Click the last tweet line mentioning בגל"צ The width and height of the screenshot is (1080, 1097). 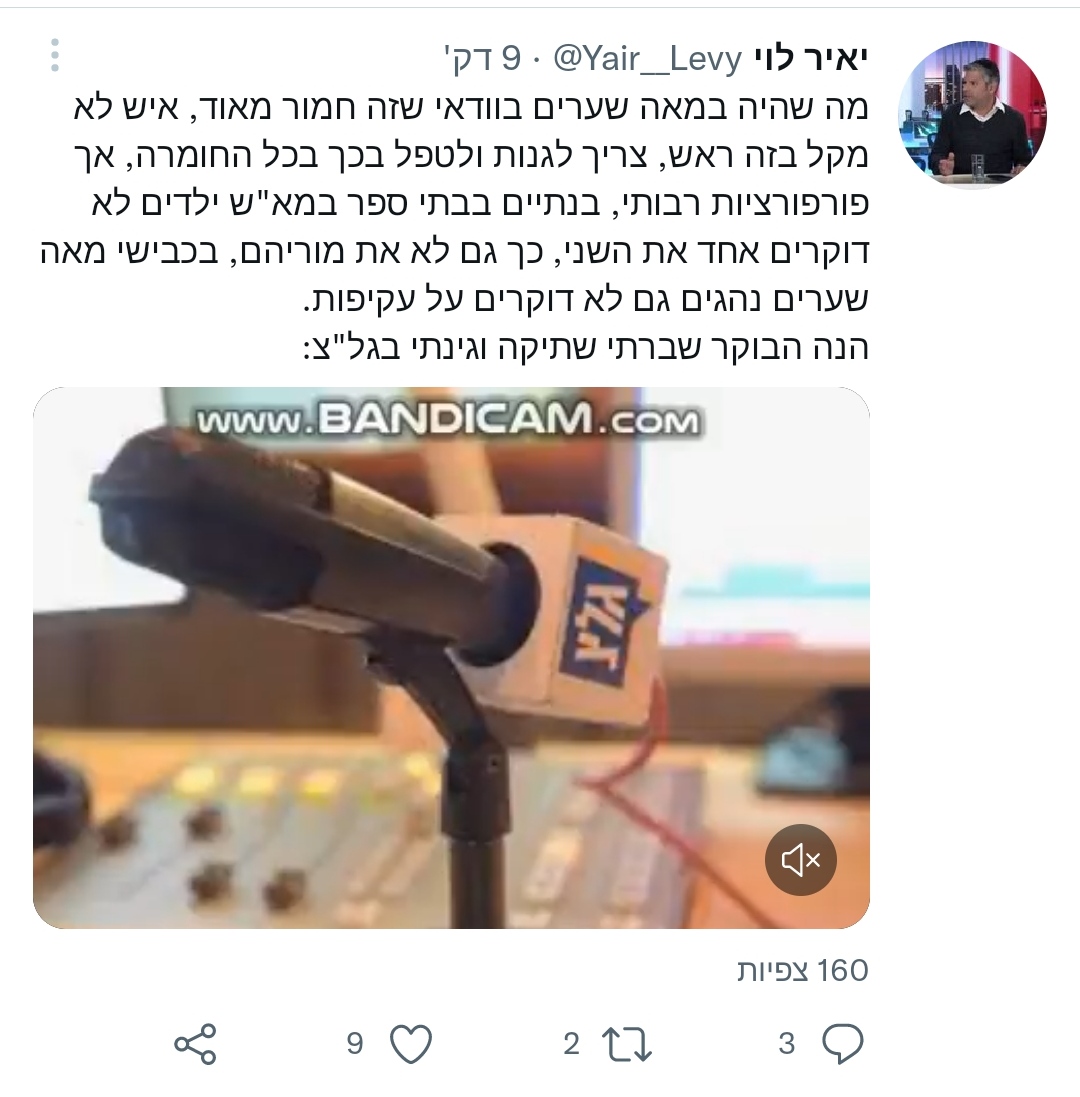click(x=585, y=348)
